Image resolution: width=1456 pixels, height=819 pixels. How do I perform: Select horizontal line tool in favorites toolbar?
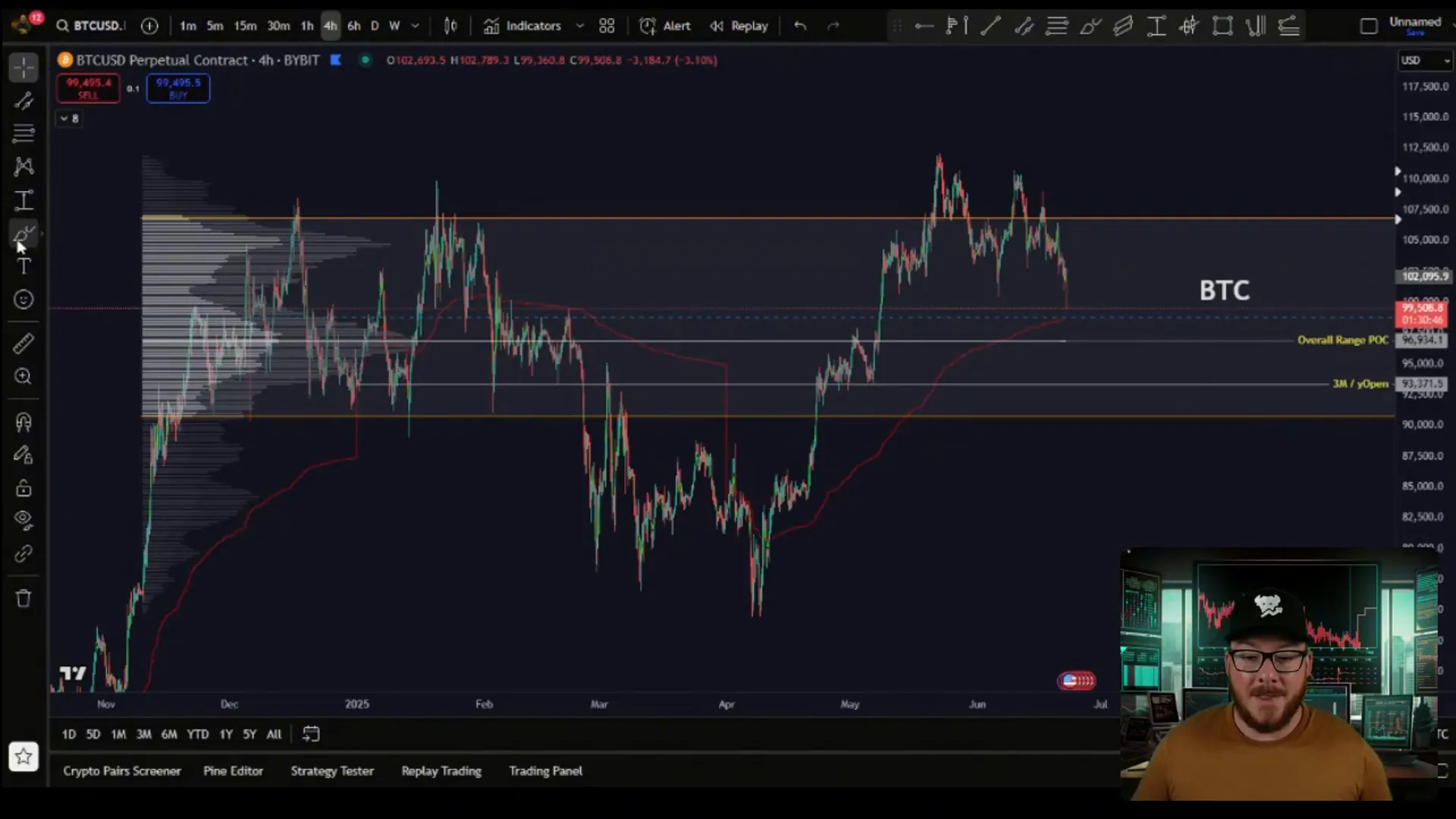(x=924, y=26)
